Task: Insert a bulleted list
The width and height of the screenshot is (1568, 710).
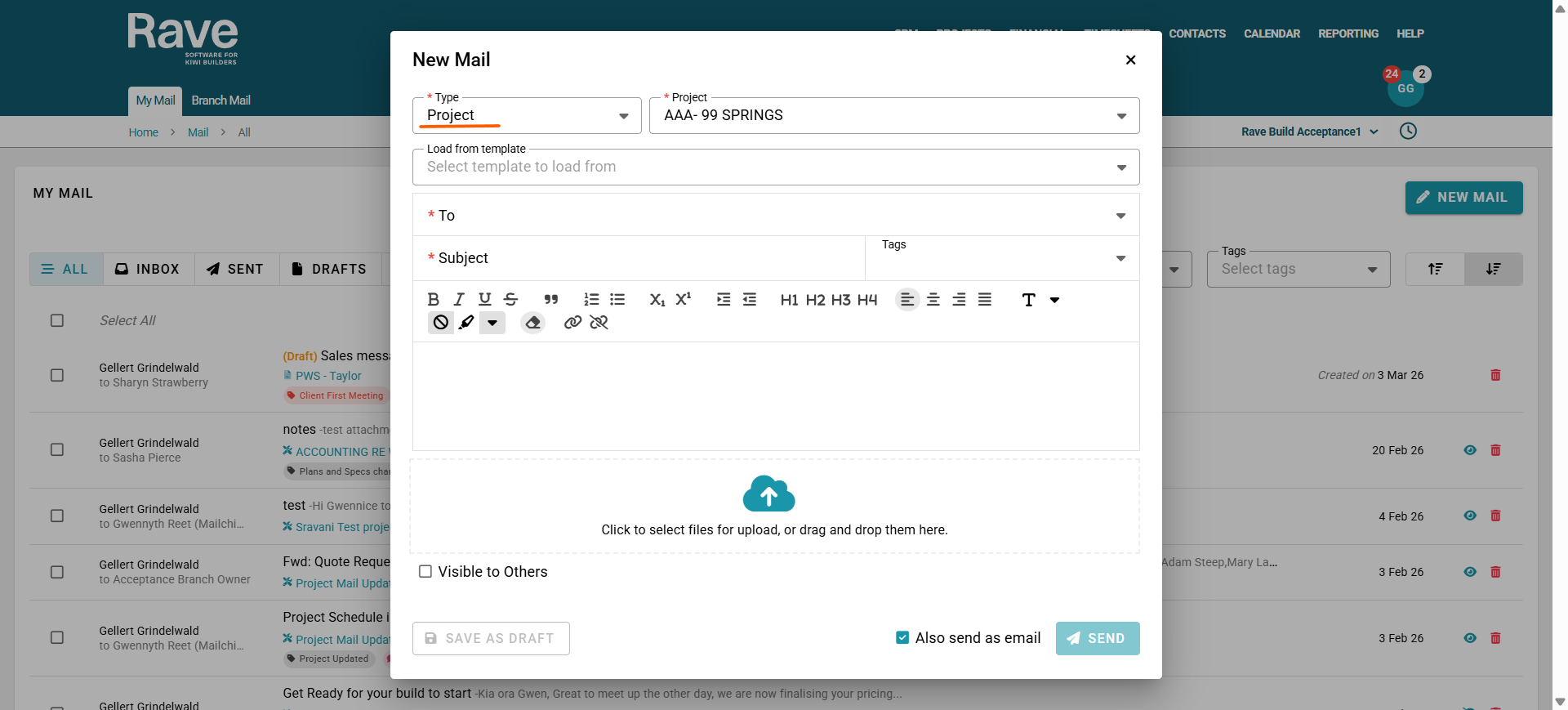Action: (617, 300)
